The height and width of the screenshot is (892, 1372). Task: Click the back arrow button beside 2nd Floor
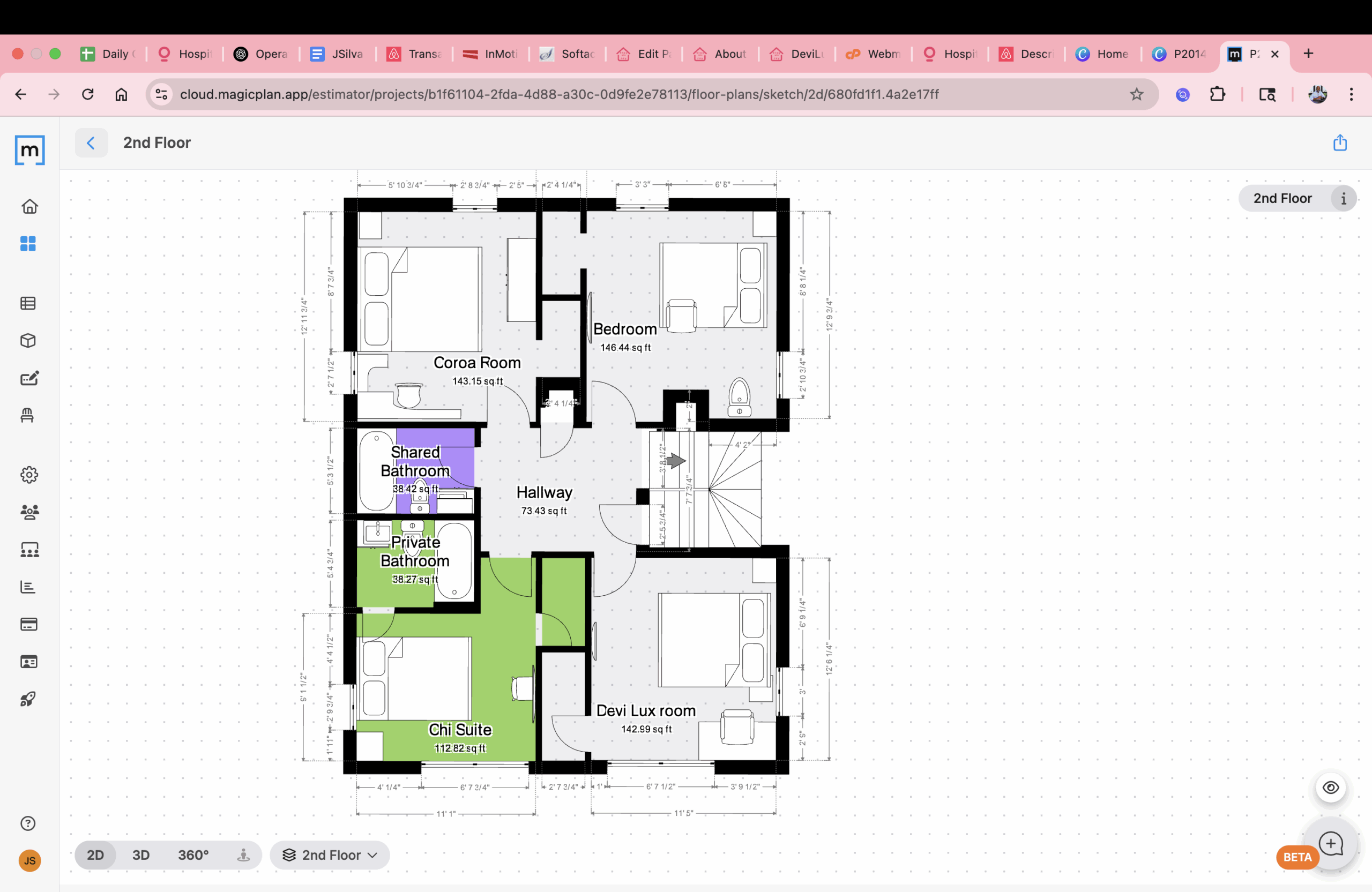(x=91, y=143)
